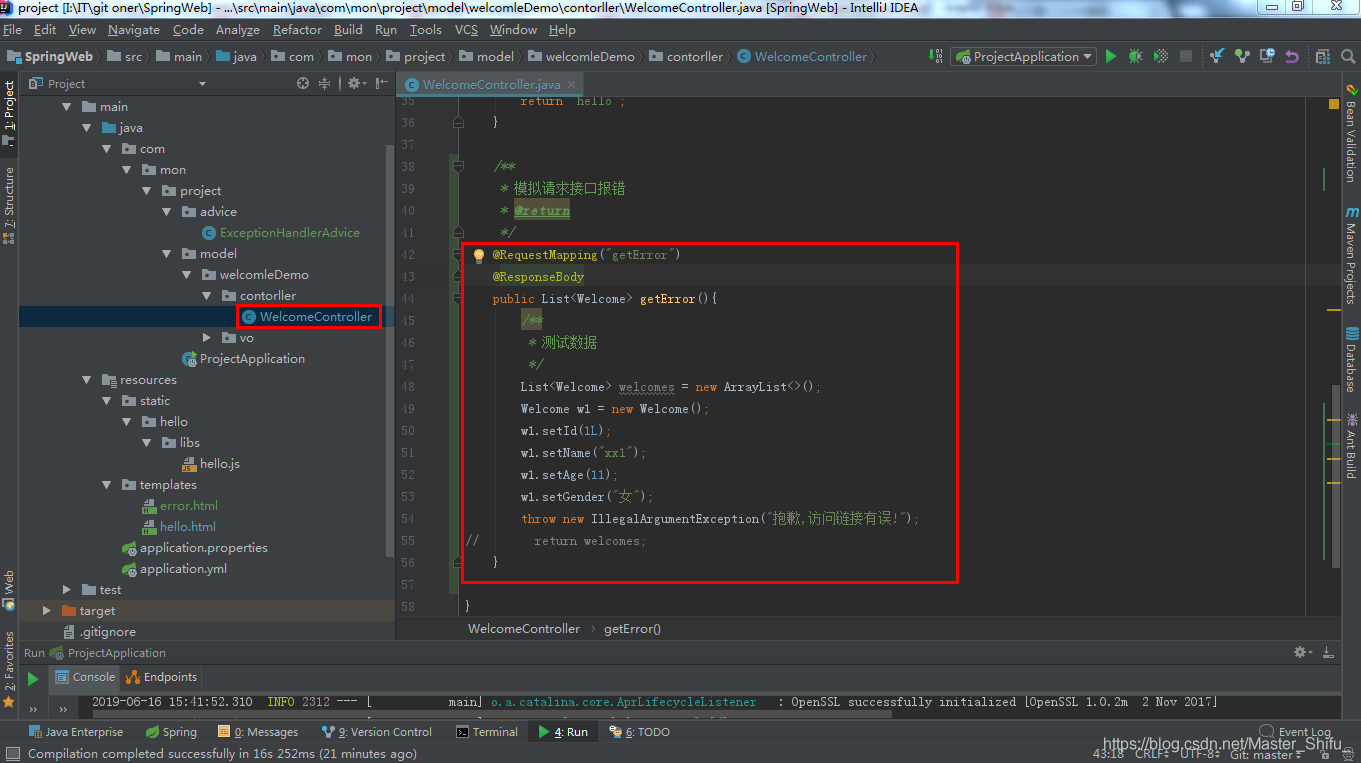The height and width of the screenshot is (763, 1361).
Task: Open application.yml in the tree
Action: click(174, 569)
